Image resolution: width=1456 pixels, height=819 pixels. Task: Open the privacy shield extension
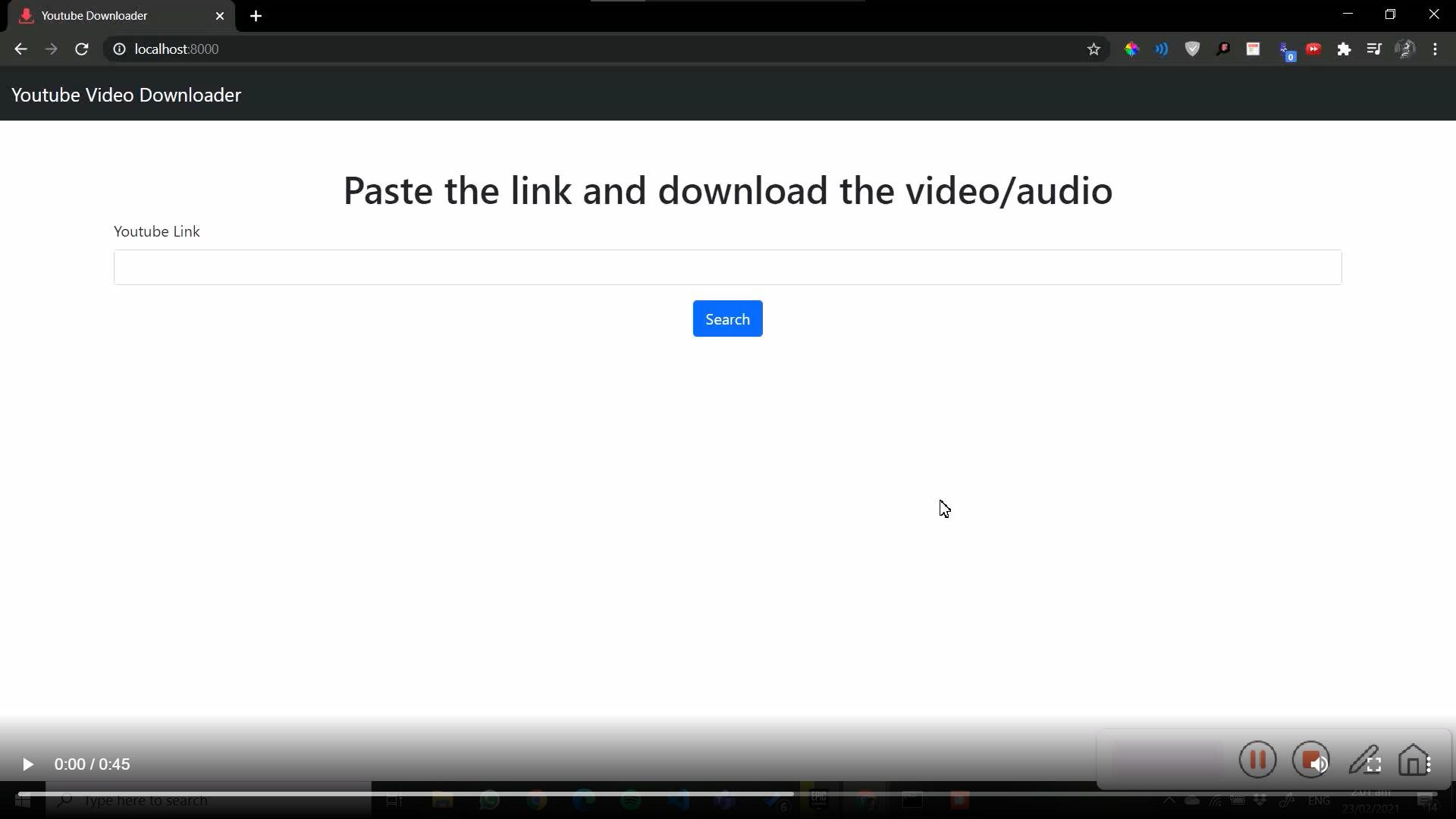coord(1191,49)
